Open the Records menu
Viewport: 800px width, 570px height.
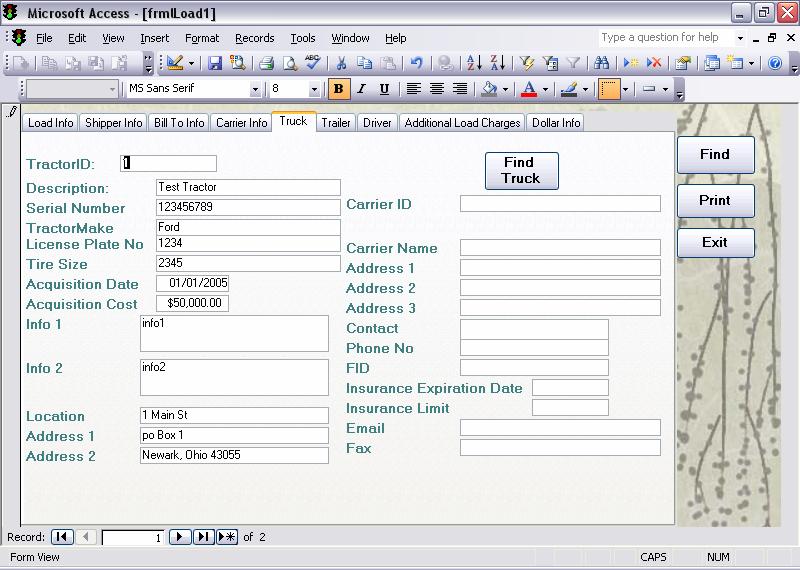[x=254, y=38]
